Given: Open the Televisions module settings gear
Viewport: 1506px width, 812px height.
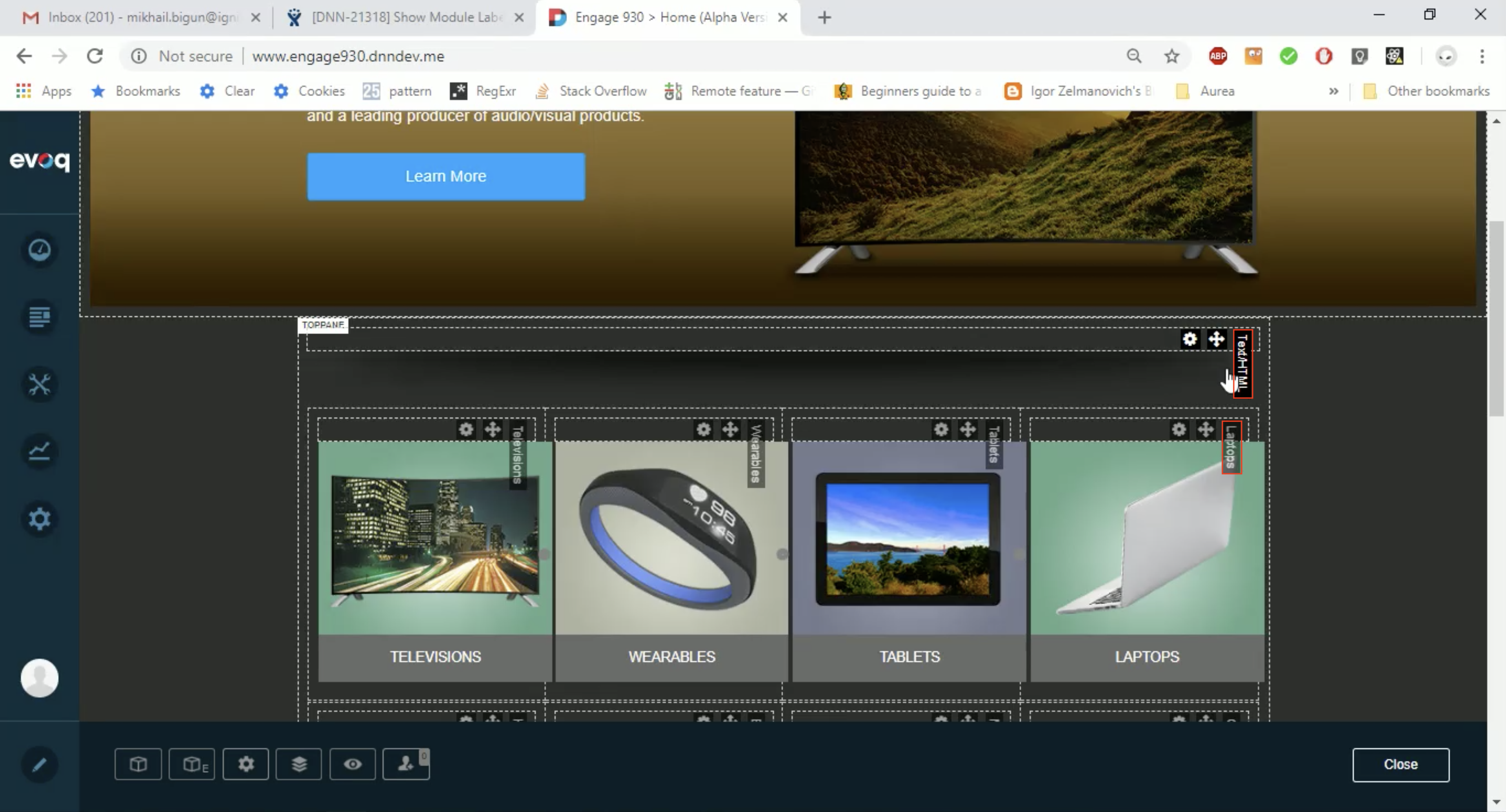Looking at the screenshot, I should [x=466, y=430].
